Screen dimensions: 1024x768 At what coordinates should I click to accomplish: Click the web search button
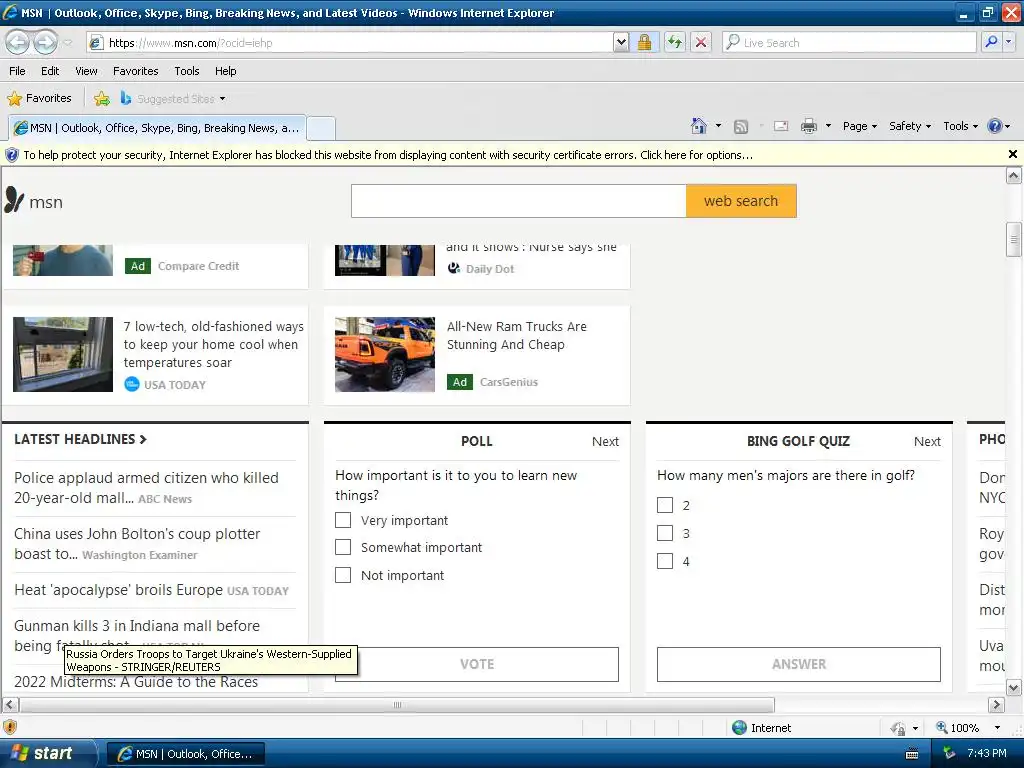741,200
